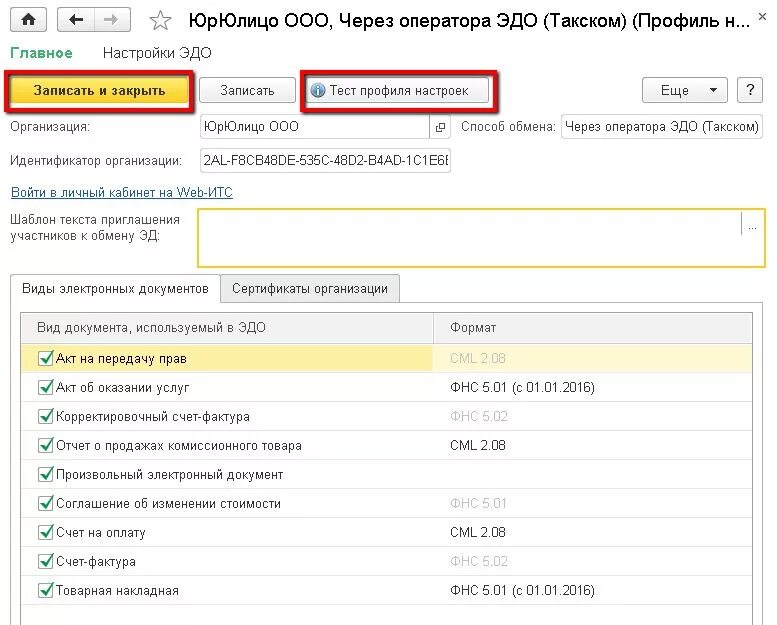Click the Записать и закрыть button
The height and width of the screenshot is (625, 777).
tap(99, 91)
